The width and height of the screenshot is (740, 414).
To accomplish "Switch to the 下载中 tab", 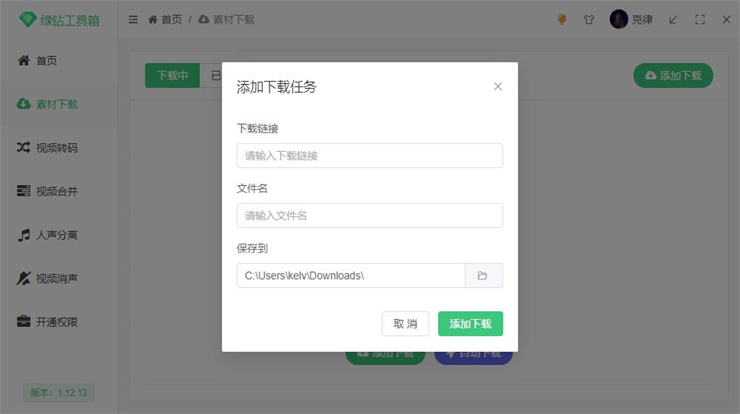I will pos(172,76).
